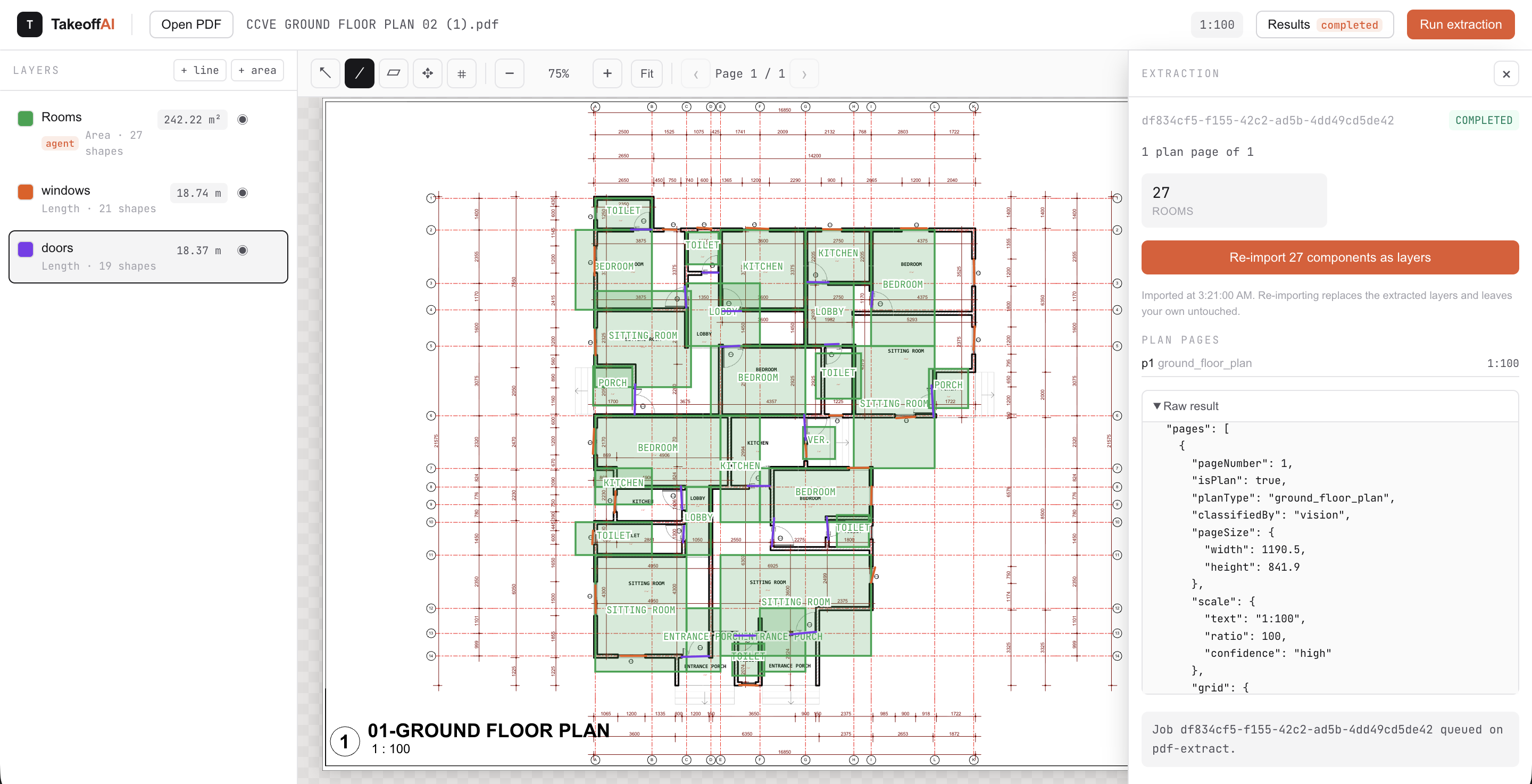This screenshot has height=784, width=1532.
Task: Click the windows 18.74 m length value
Action: point(198,193)
